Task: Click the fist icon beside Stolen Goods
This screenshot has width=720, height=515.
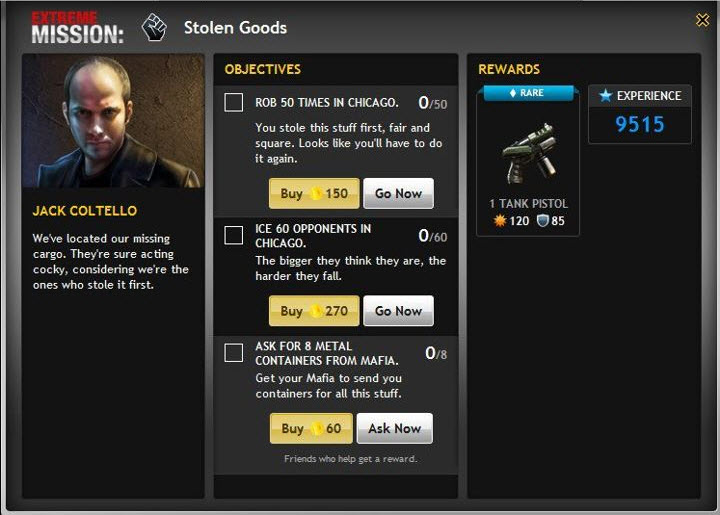Action: click(154, 28)
